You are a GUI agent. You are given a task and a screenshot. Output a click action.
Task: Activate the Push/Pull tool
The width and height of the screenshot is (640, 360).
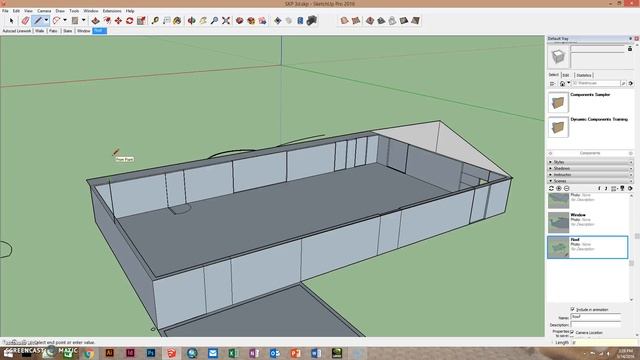click(96, 20)
